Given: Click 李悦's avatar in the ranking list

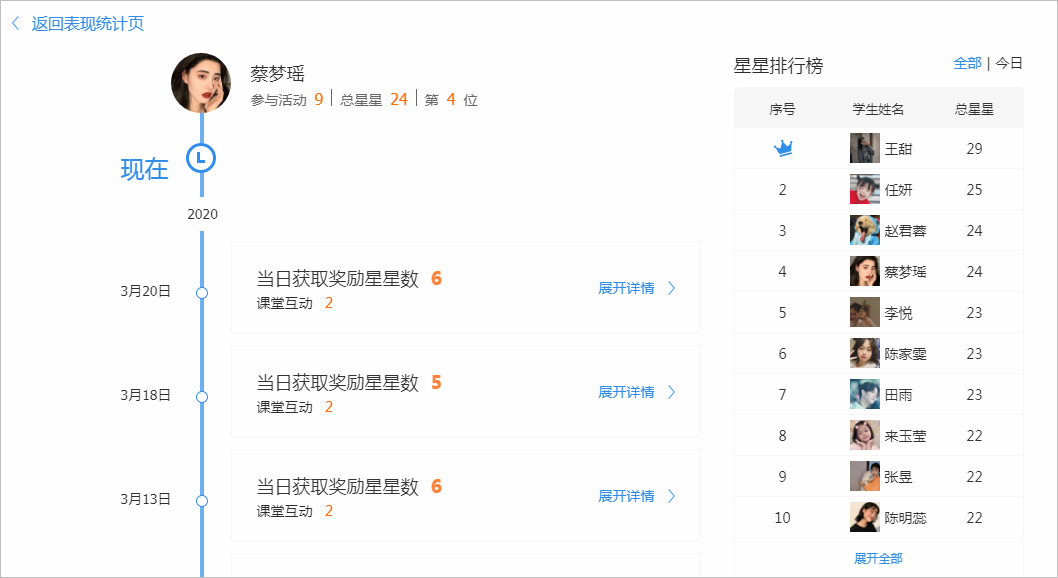Looking at the screenshot, I should click(865, 313).
